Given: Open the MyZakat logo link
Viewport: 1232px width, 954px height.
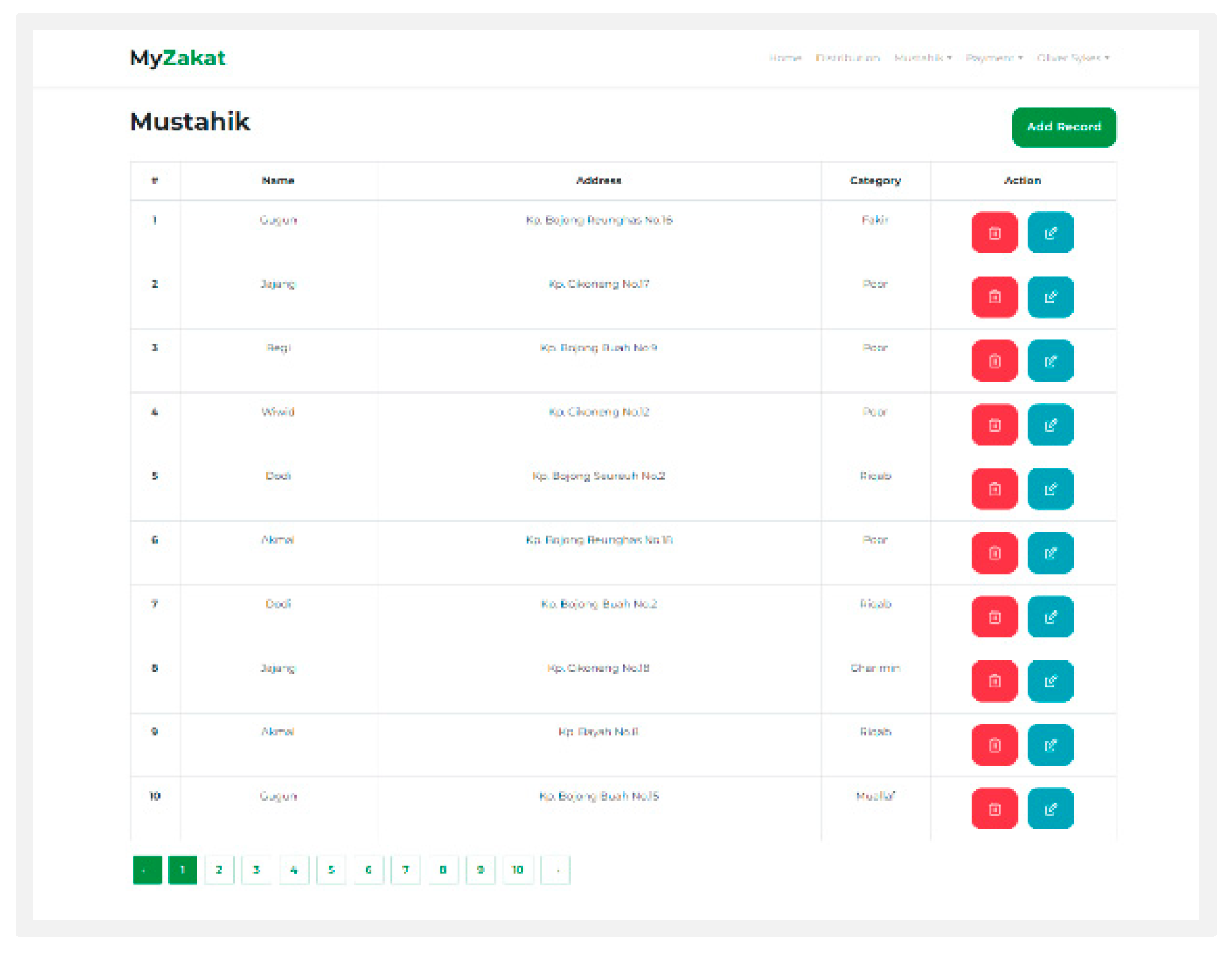Looking at the screenshot, I should click(x=177, y=58).
